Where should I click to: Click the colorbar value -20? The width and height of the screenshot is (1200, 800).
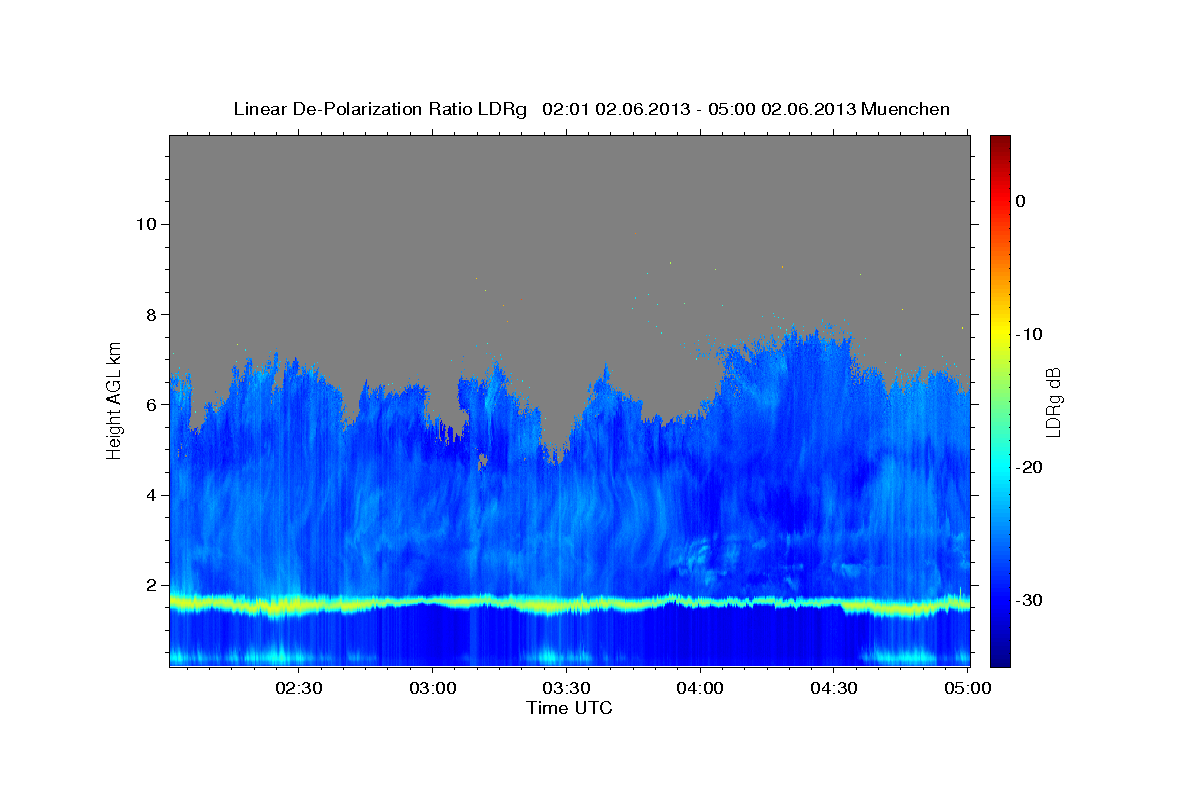tap(1029, 467)
